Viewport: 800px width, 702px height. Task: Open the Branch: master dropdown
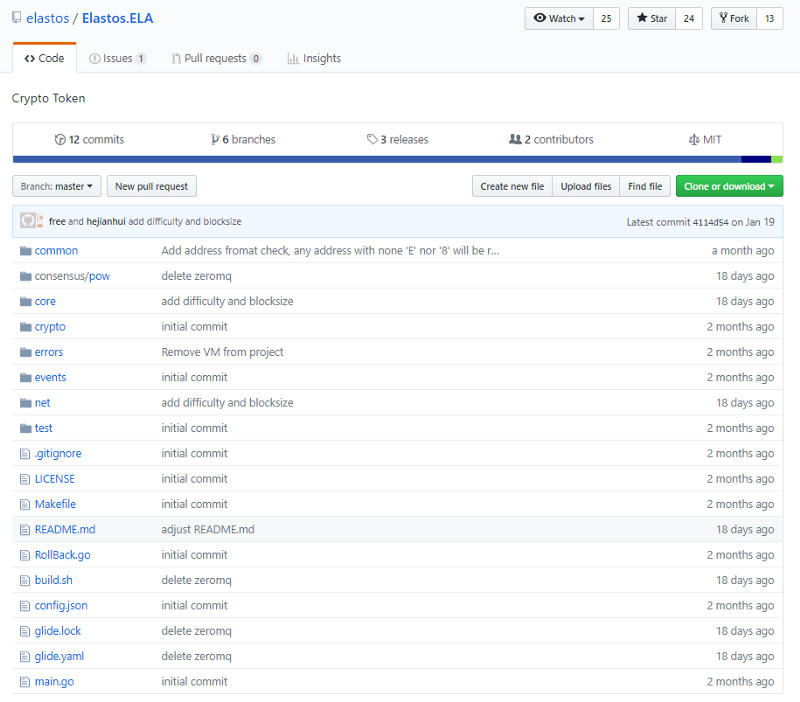(57, 186)
